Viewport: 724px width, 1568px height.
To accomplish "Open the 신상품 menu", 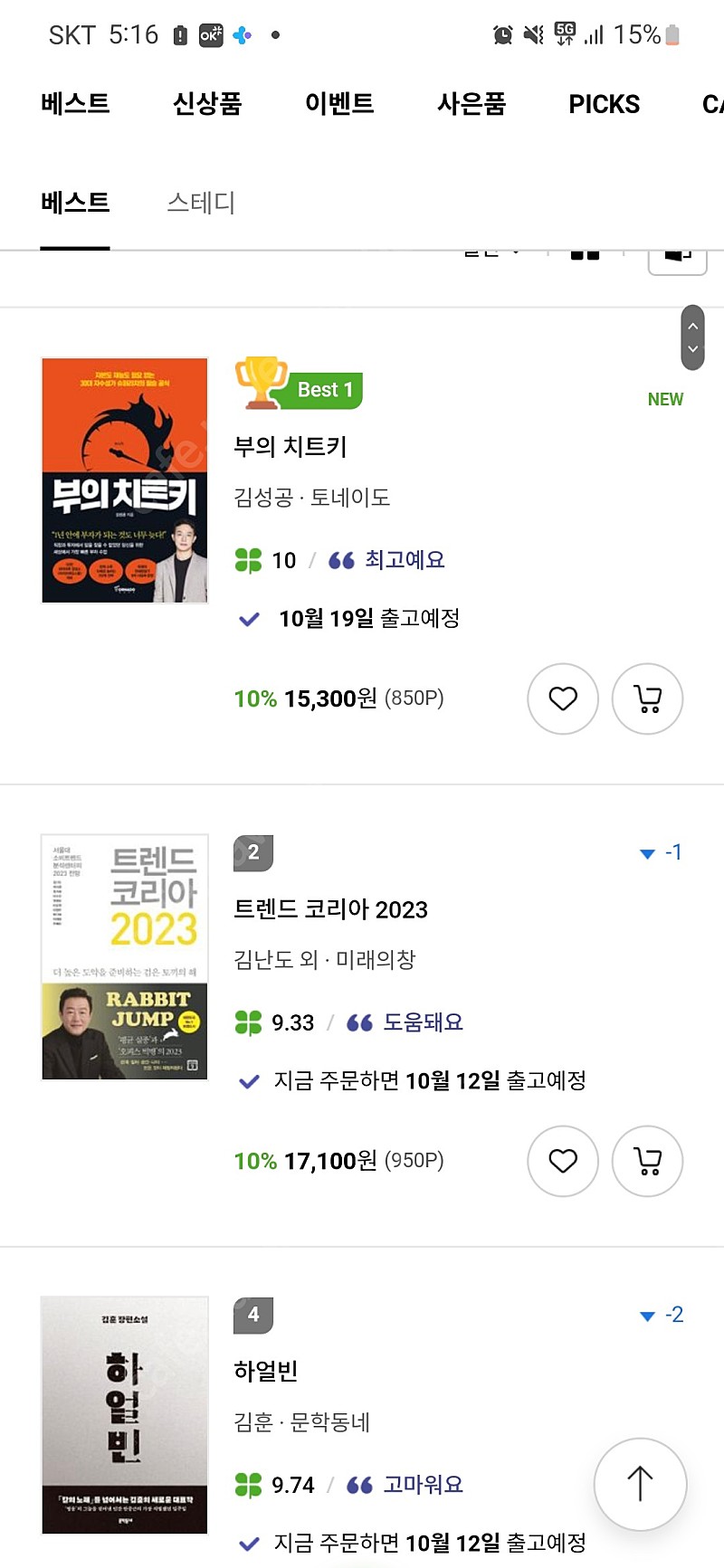I will point(207,104).
